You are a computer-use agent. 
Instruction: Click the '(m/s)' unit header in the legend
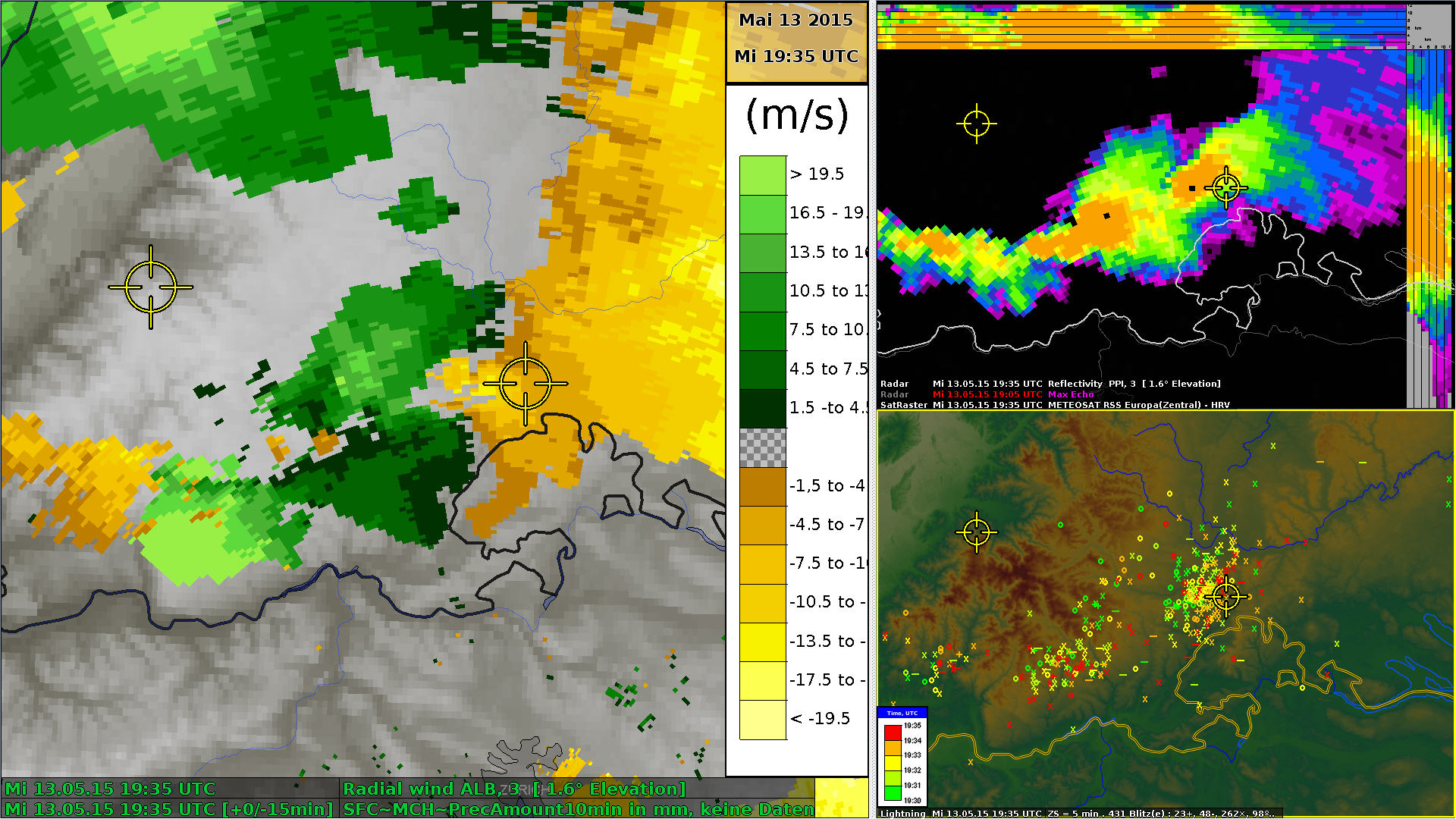tap(796, 116)
